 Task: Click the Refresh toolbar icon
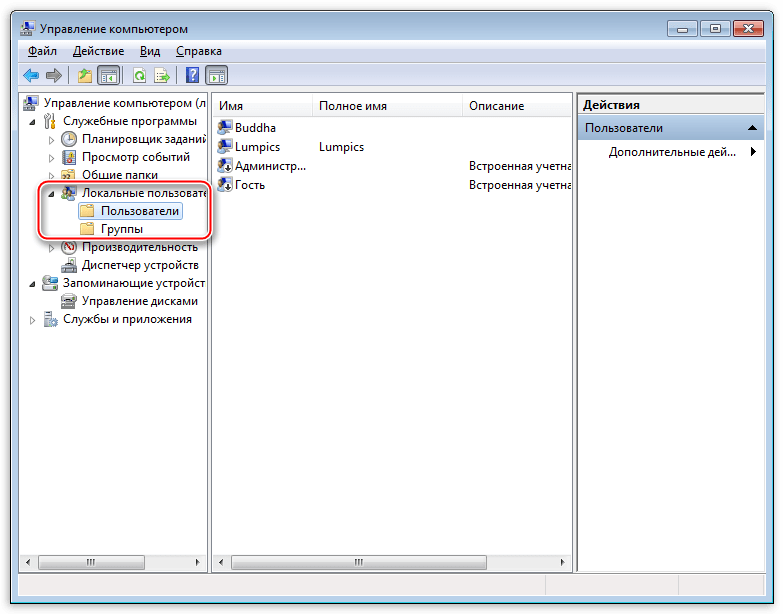click(x=140, y=76)
